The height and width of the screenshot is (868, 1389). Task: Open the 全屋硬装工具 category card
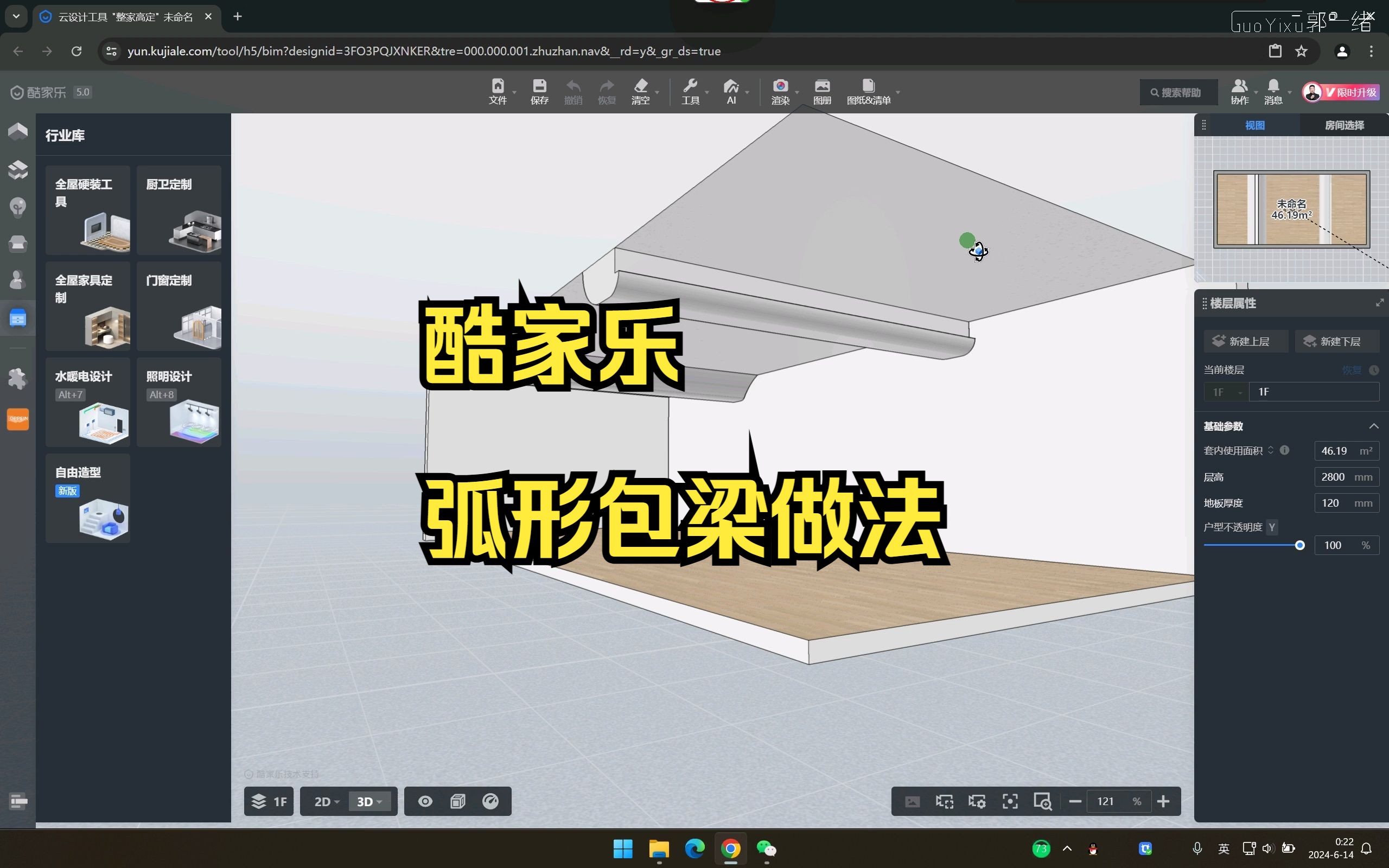(x=88, y=210)
